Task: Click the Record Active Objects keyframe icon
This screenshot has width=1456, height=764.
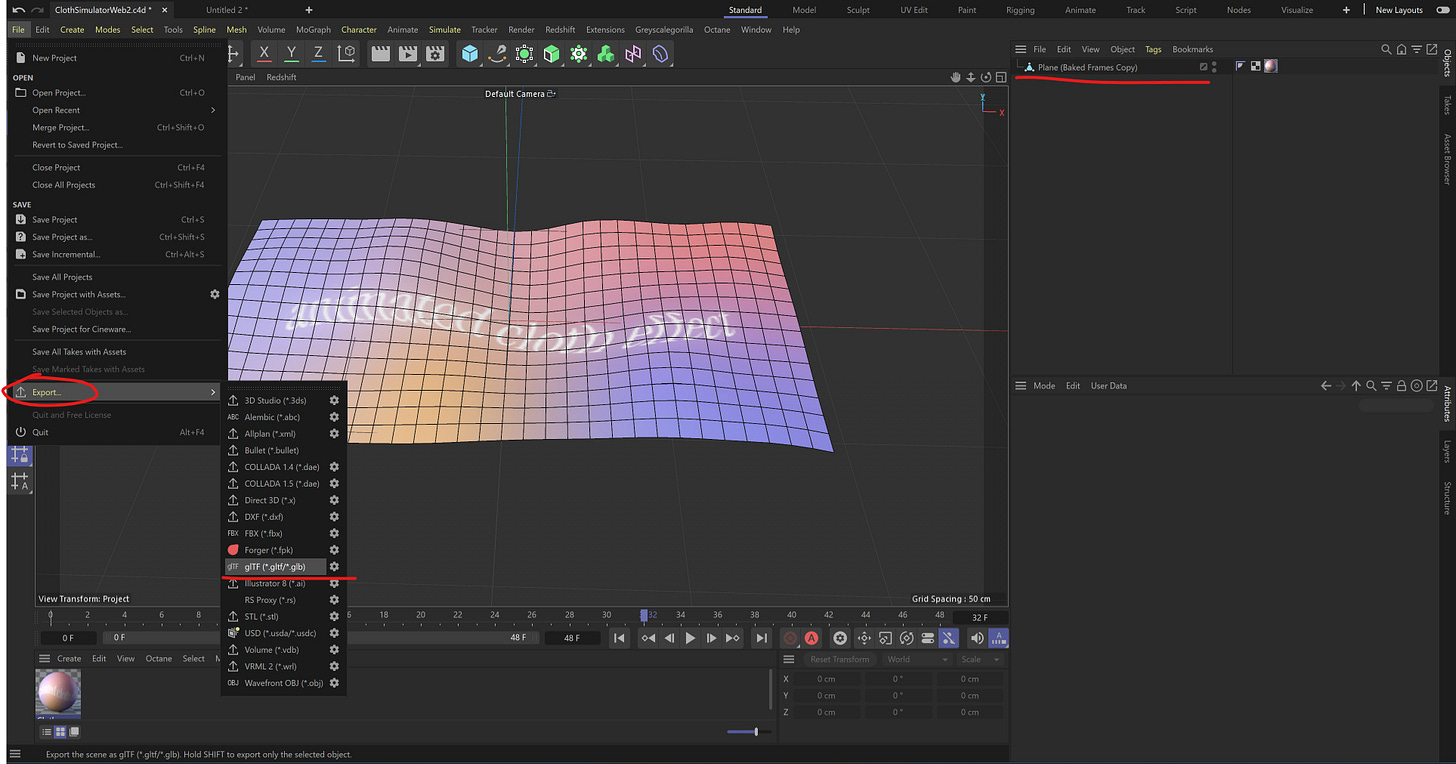Action: (790, 638)
